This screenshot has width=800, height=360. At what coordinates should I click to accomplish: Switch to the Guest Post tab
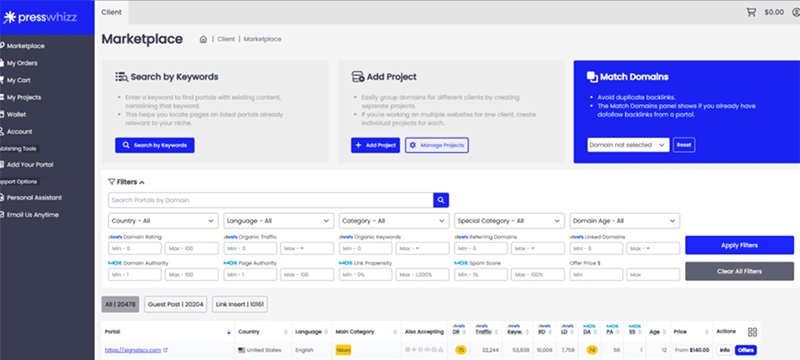coord(176,304)
